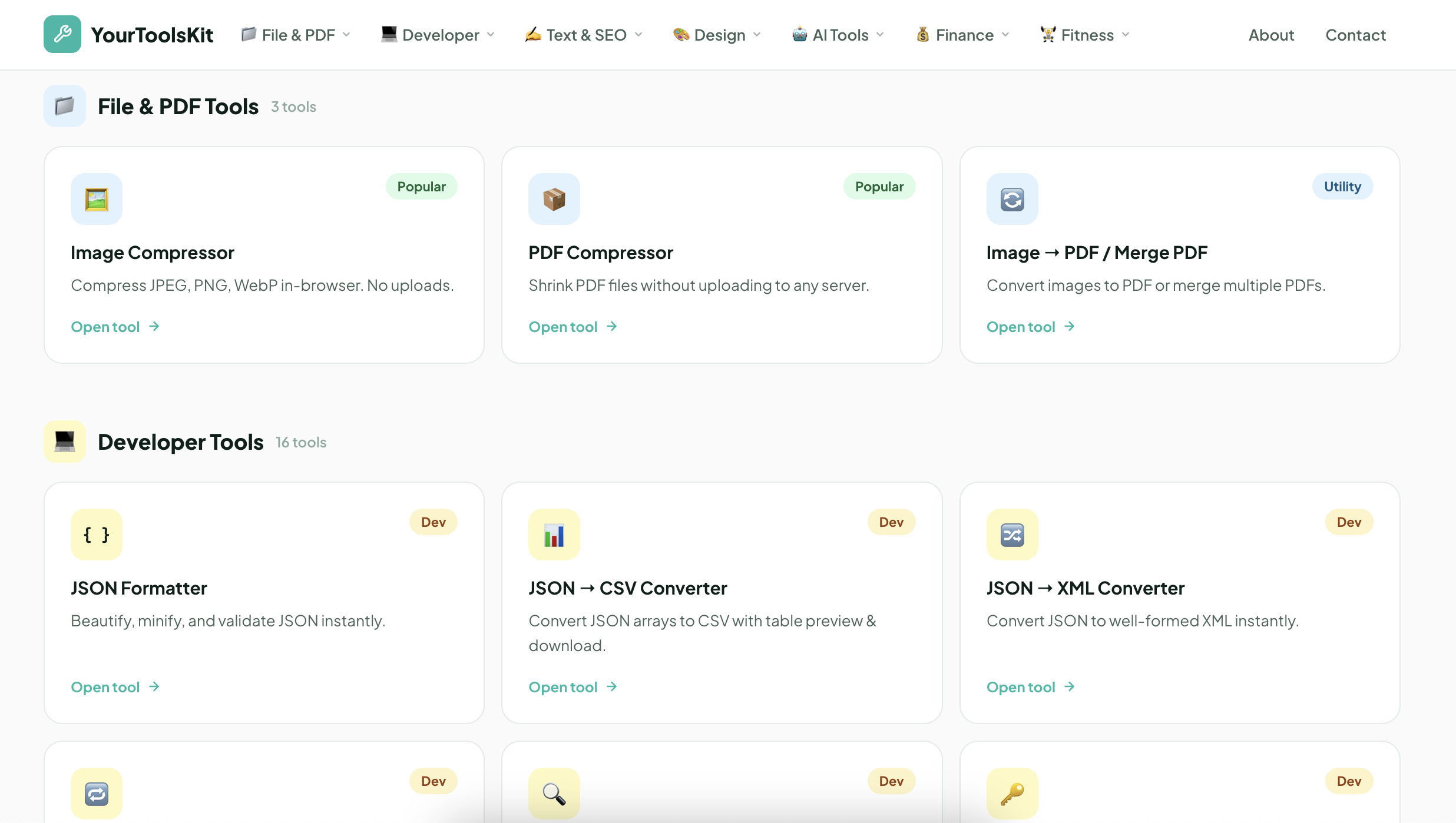
Task: Click the repeat arrows tool icon
Action: tap(97, 793)
